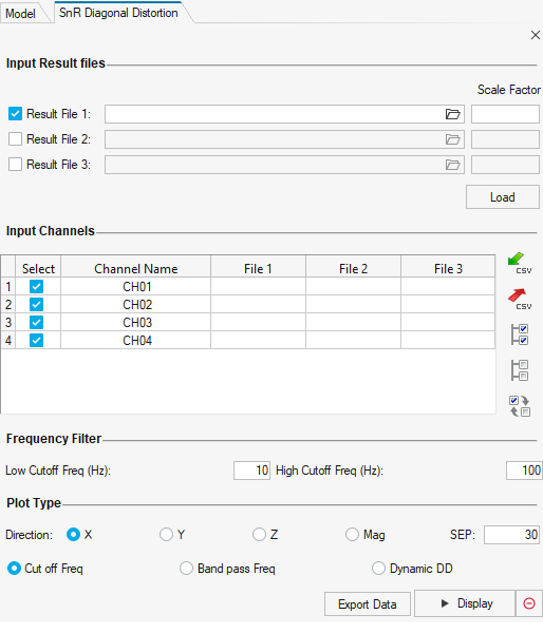Screen dimensions: 543x622
Task: Click the Load button
Action: coord(503,197)
